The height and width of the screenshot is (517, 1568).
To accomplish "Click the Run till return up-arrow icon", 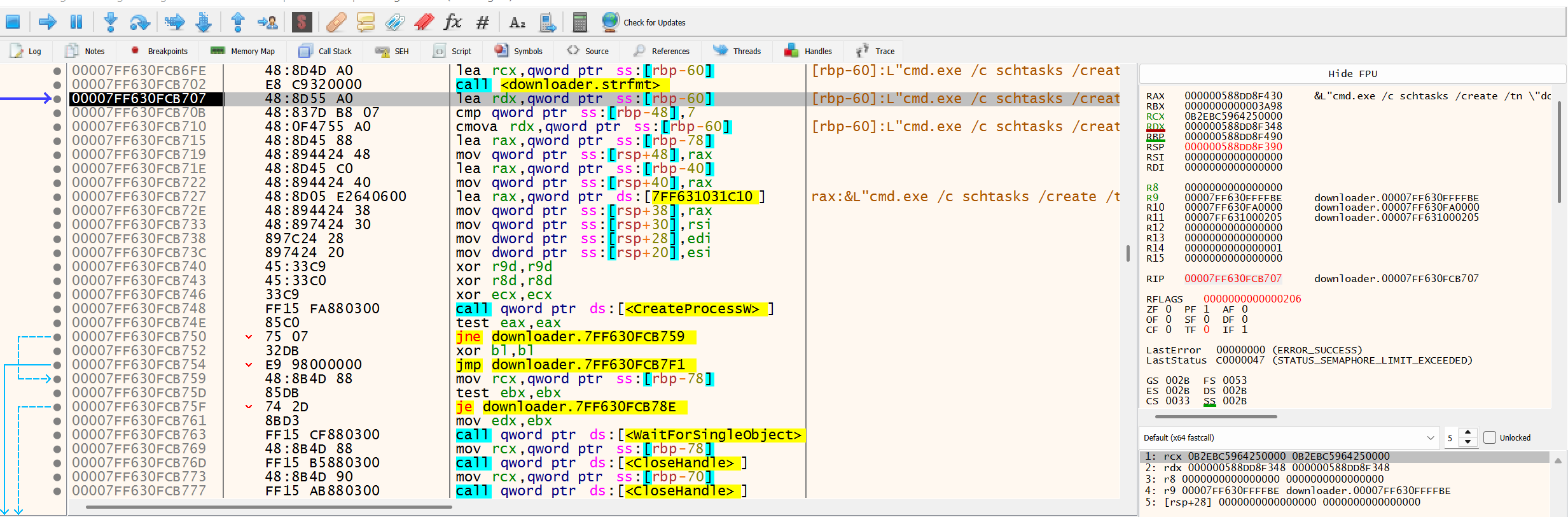I will (238, 23).
